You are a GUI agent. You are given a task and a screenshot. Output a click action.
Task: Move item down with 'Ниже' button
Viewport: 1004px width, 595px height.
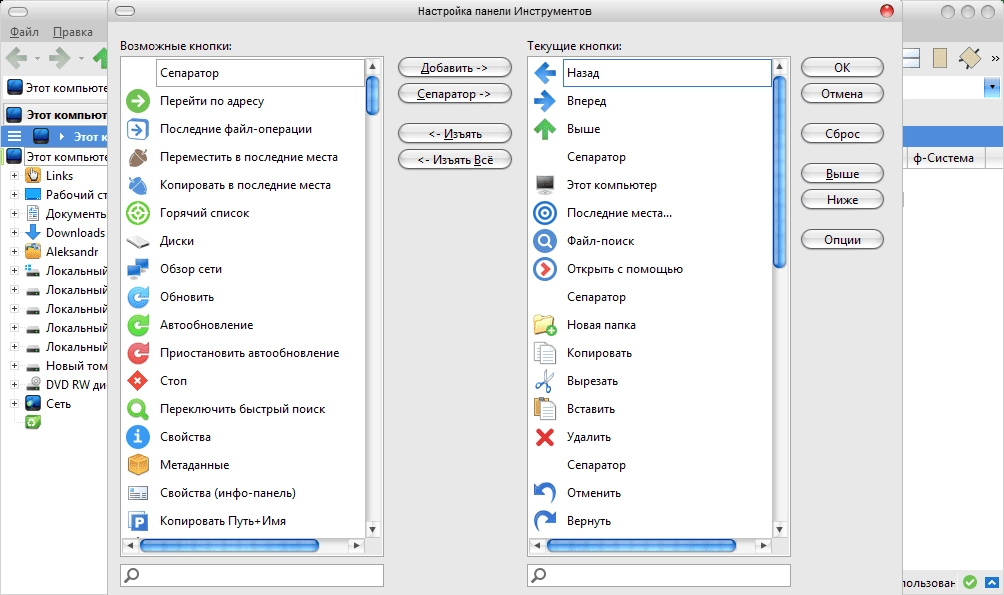842,200
